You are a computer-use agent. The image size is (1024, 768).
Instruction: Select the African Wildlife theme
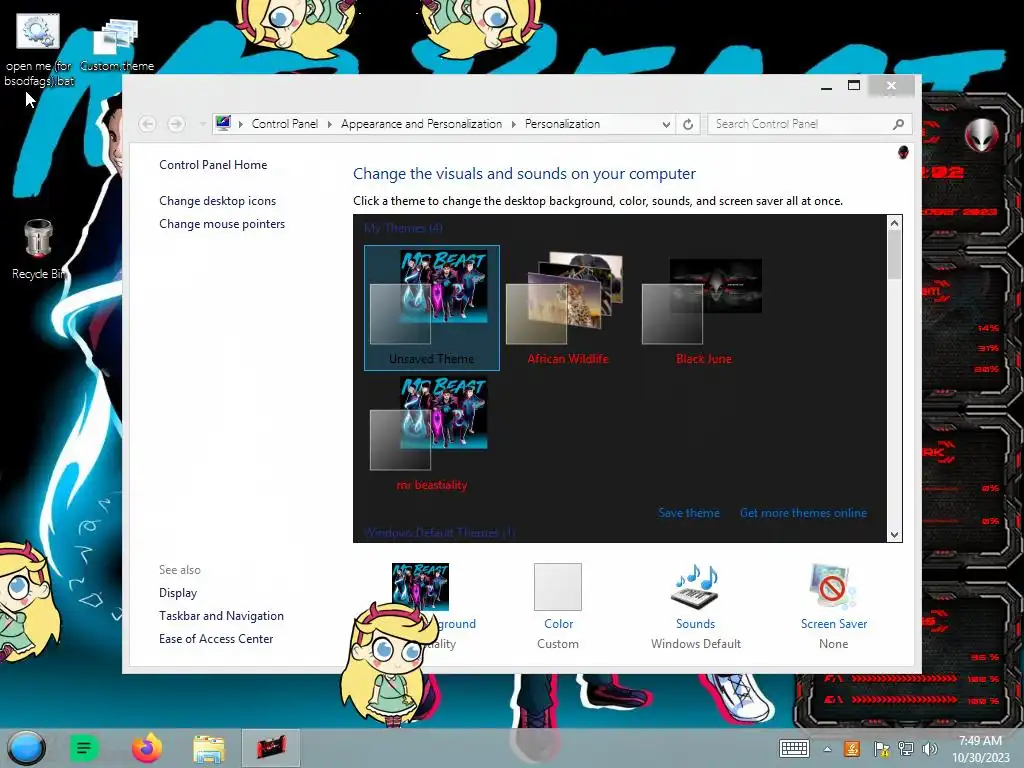click(x=568, y=308)
